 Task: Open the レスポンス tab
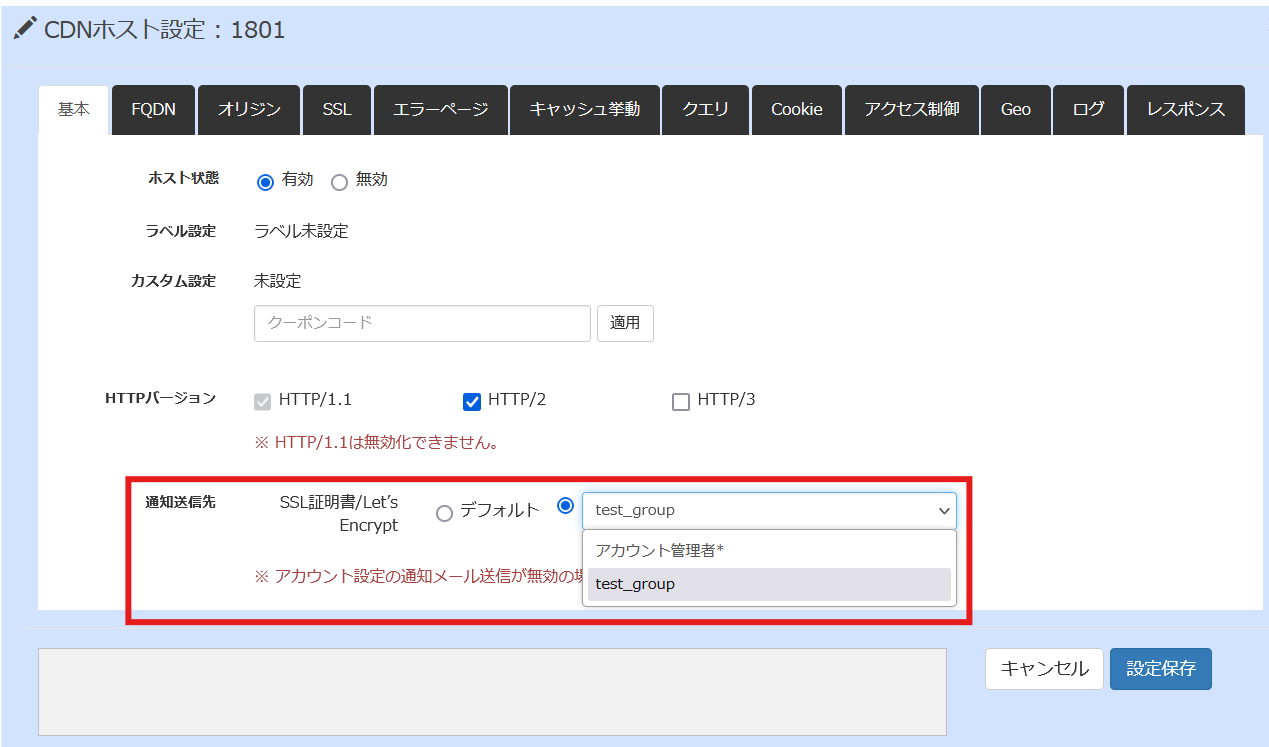1186,110
